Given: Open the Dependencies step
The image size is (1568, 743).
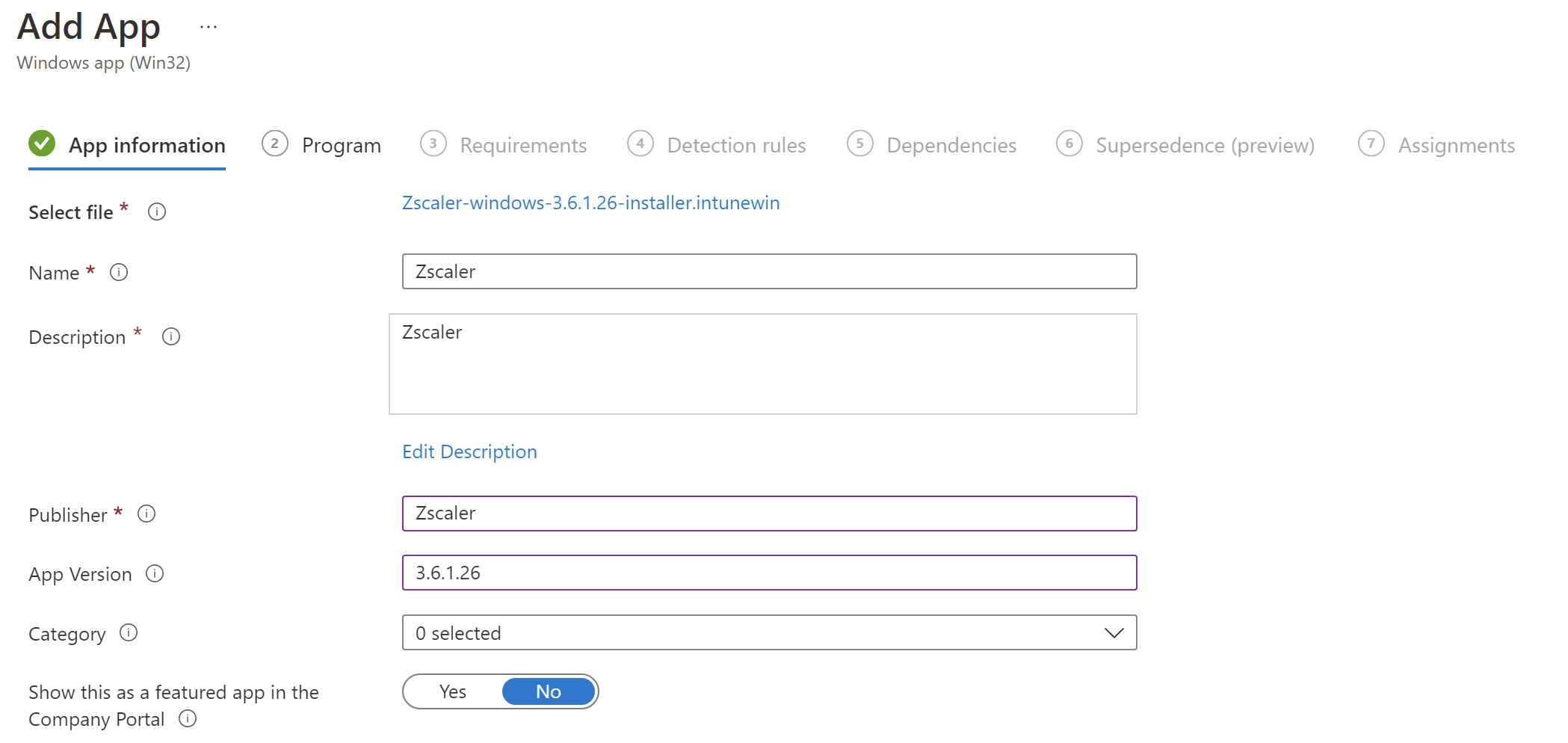Looking at the screenshot, I should coord(951,144).
